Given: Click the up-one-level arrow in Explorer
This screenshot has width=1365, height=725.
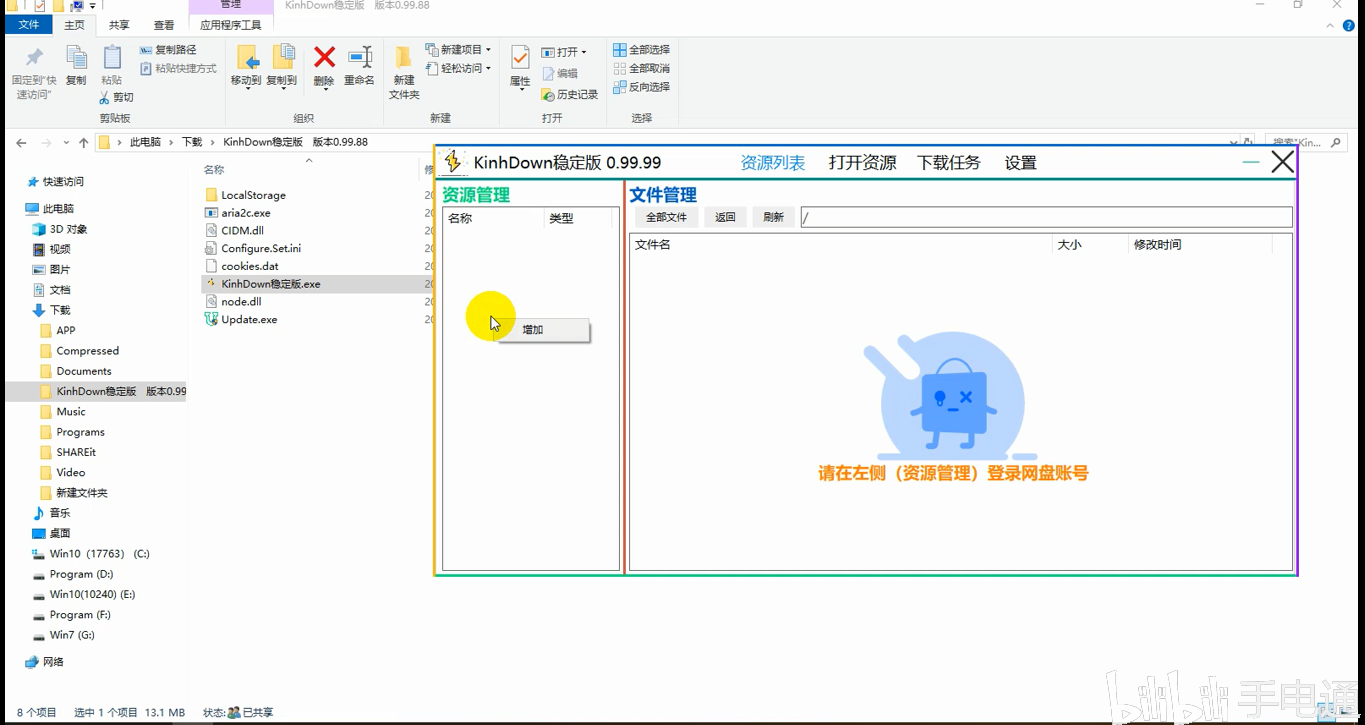Looking at the screenshot, I should (84, 143).
